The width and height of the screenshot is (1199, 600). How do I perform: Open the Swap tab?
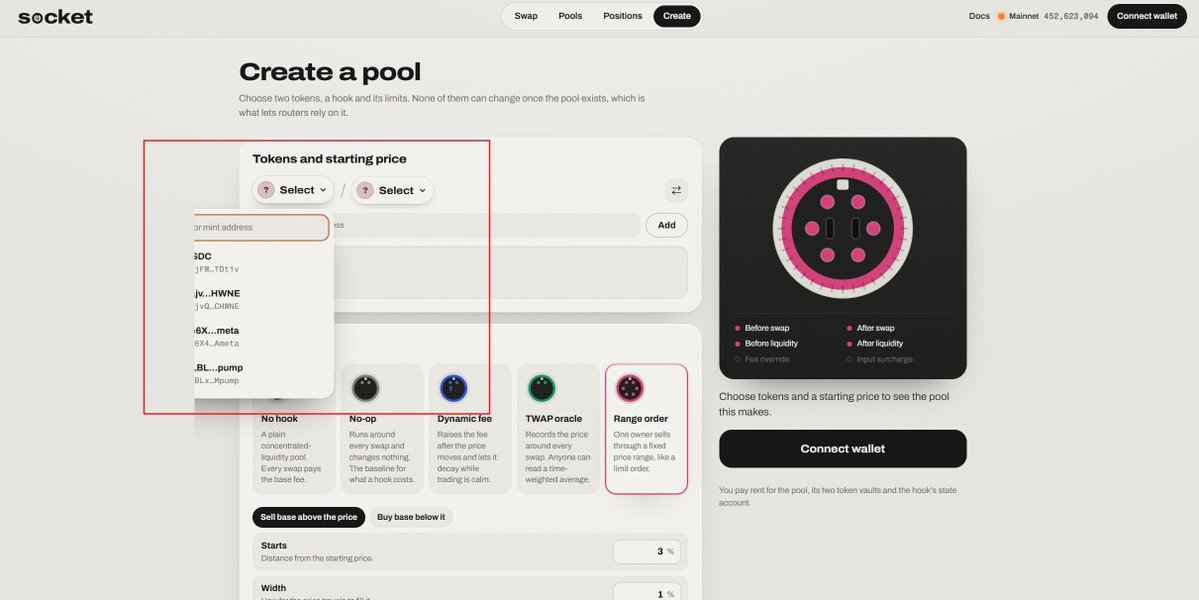(x=525, y=16)
